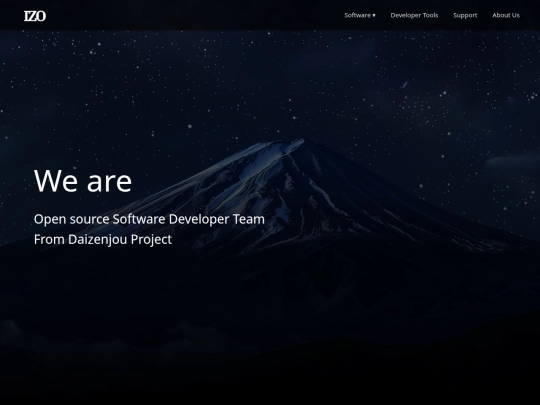Click the word "From" in second subtitle line

(x=49, y=239)
